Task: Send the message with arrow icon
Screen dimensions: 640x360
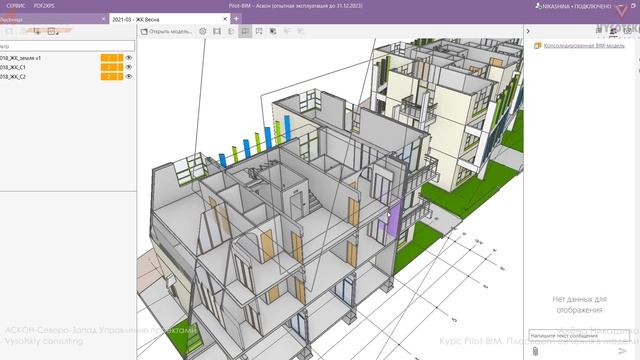Action: tap(622, 351)
